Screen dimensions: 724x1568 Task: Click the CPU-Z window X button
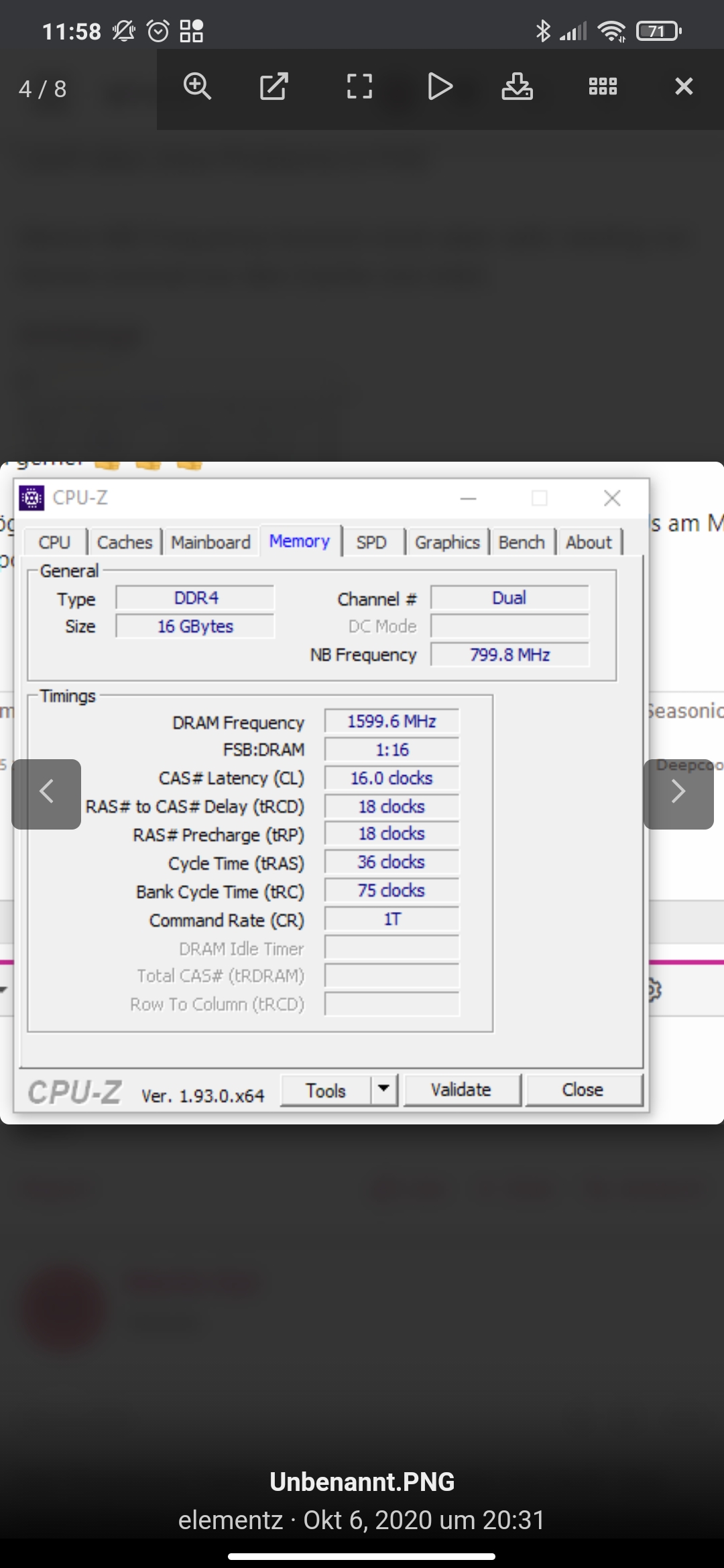click(x=612, y=498)
